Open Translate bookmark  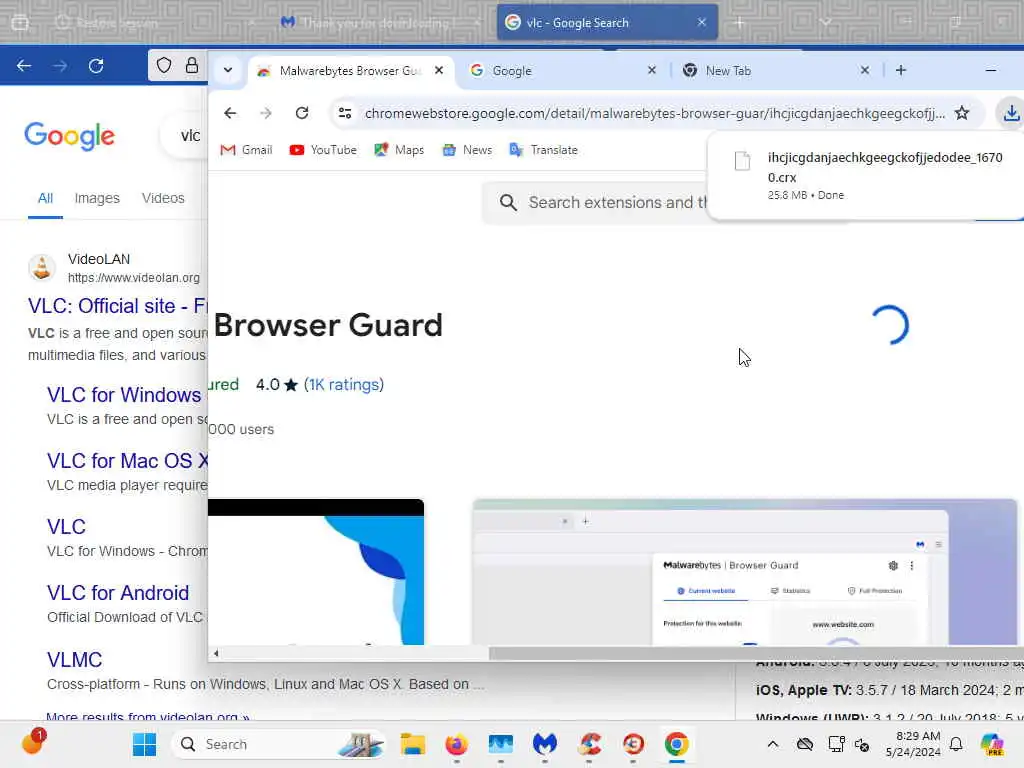click(543, 150)
